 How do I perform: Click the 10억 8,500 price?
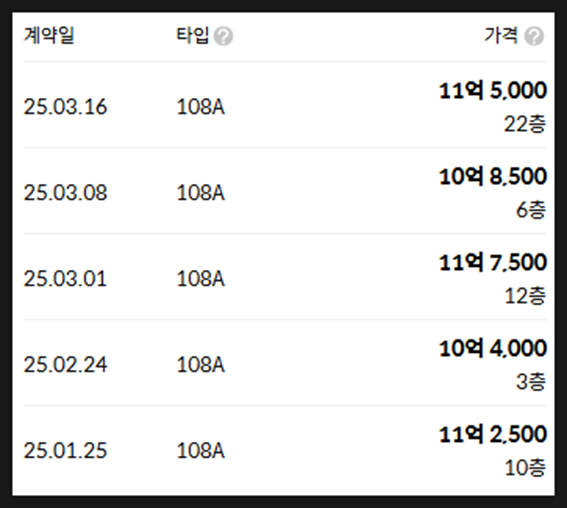coord(493,176)
